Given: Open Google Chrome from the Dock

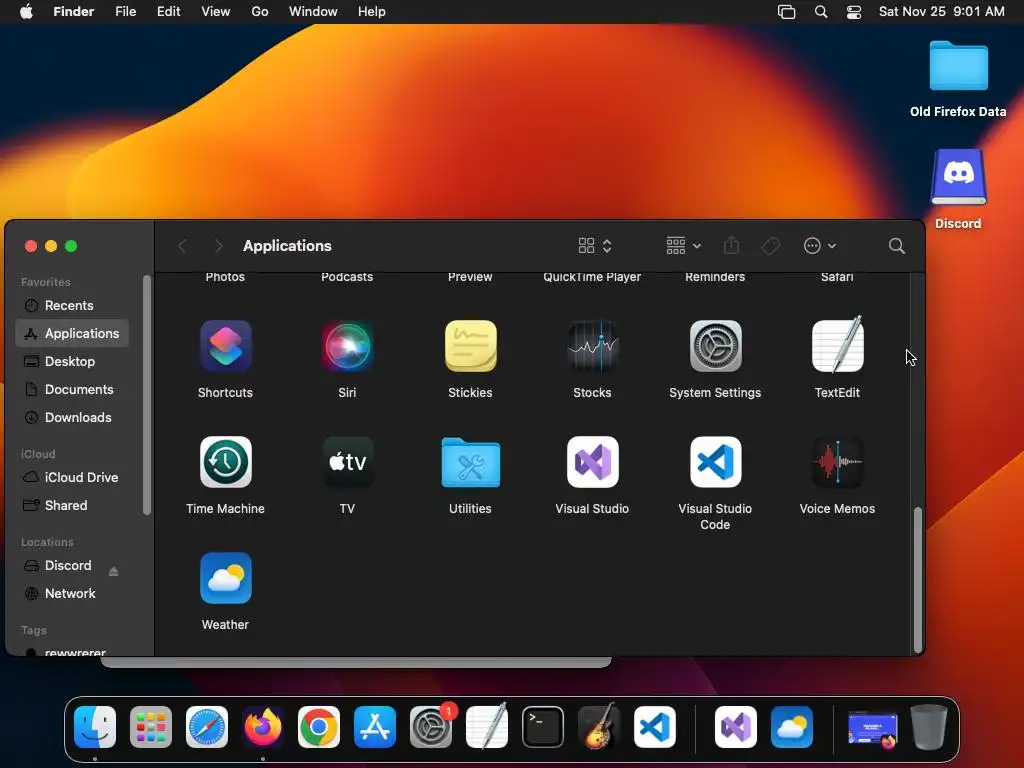Looking at the screenshot, I should [319, 727].
